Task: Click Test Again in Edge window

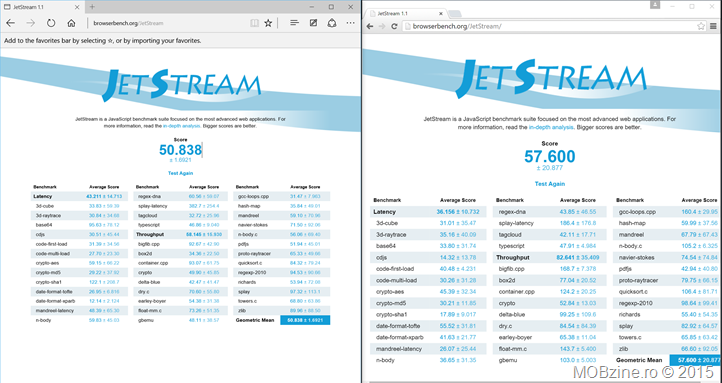Action: [180, 173]
